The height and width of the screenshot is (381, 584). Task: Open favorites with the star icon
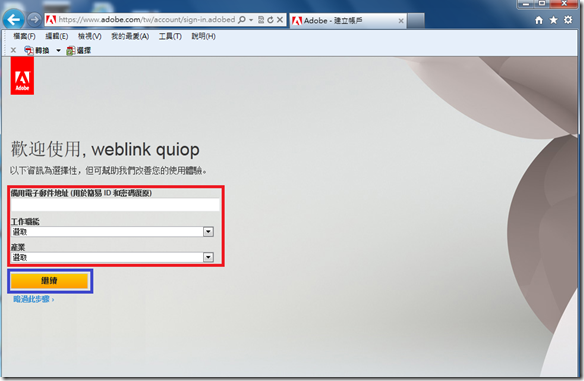(553, 20)
